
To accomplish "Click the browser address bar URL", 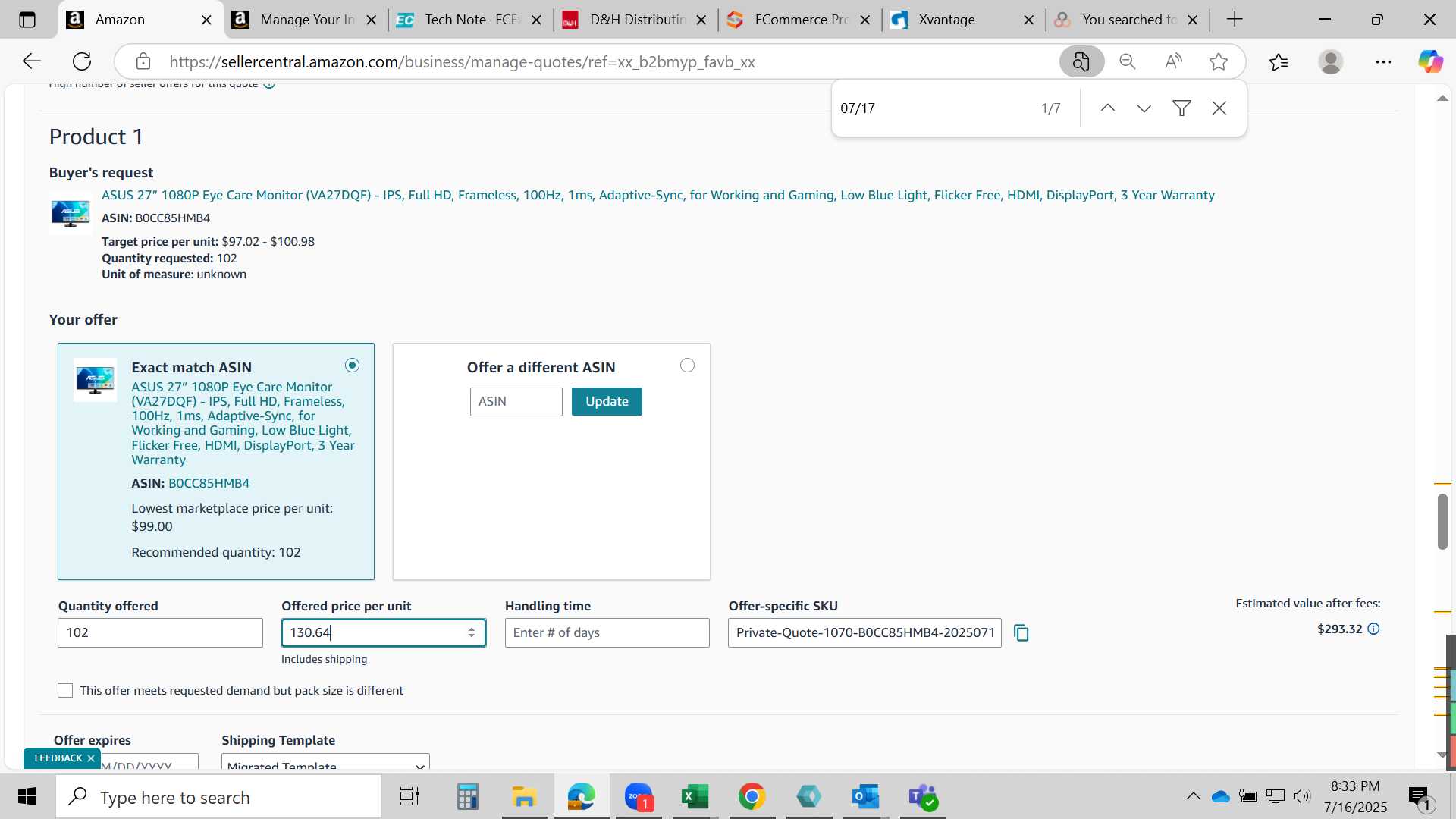I will tap(462, 62).
